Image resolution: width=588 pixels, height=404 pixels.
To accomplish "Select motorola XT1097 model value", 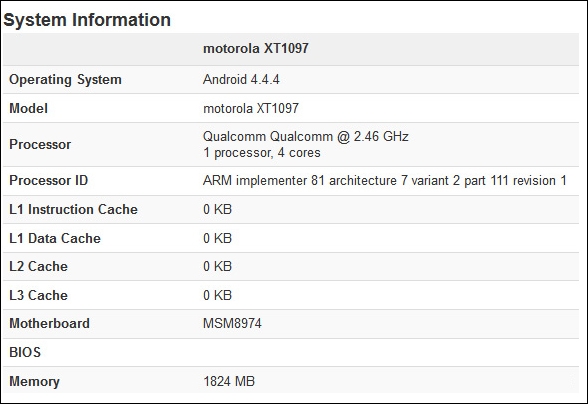I will [x=251, y=108].
